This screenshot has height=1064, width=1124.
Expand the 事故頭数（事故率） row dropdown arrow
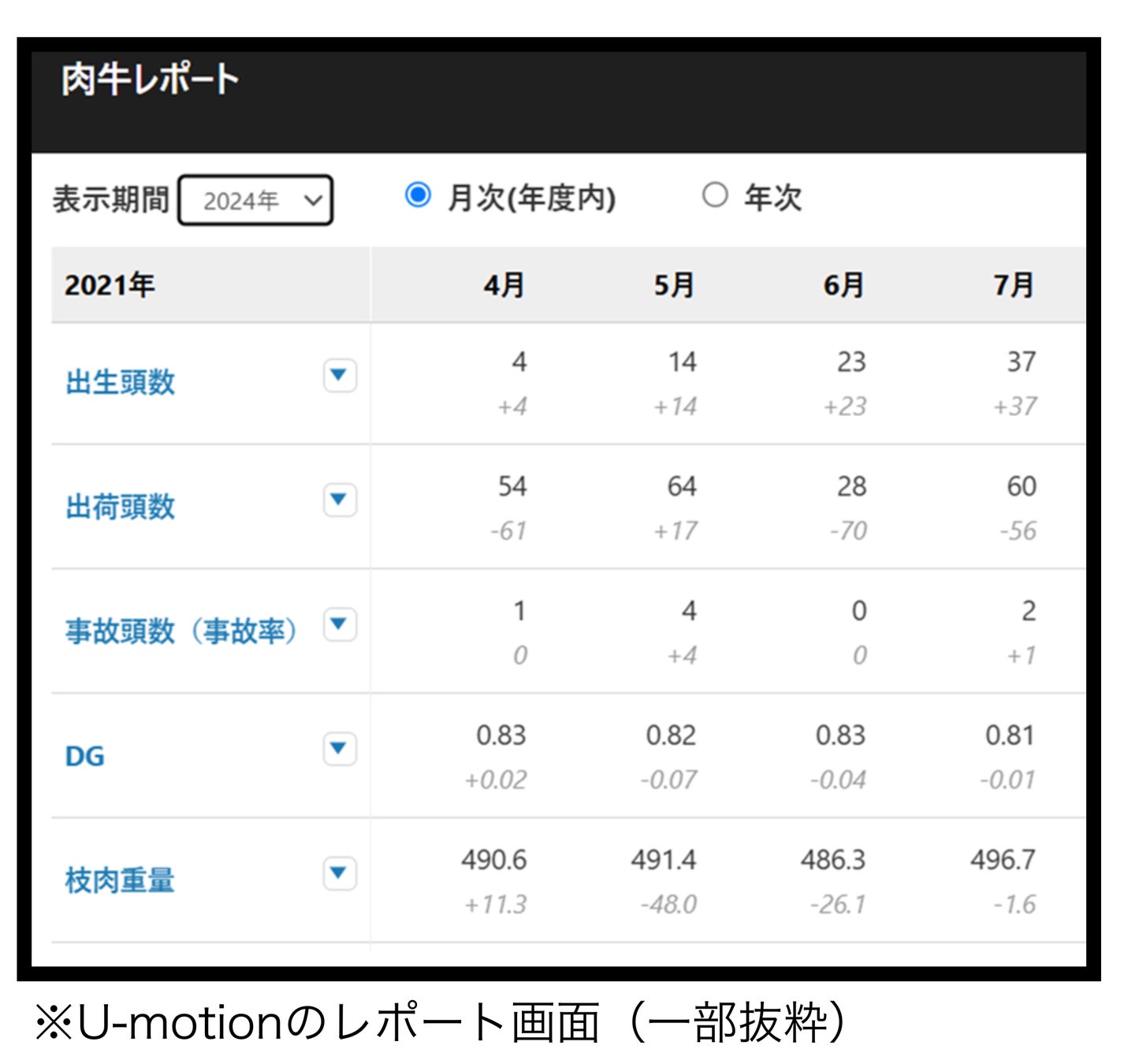(340, 624)
